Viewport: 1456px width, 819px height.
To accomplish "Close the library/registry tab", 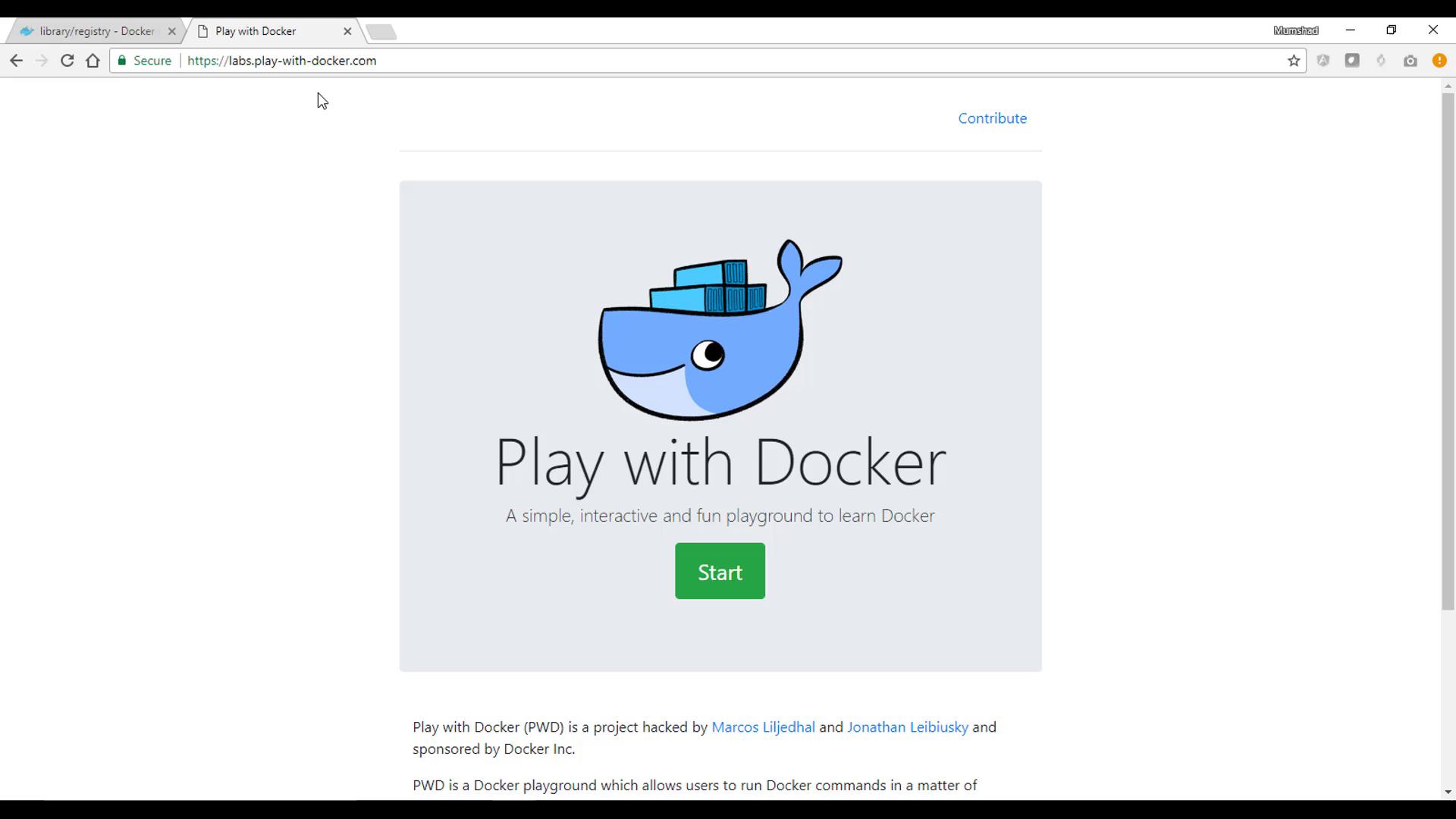I will pyautogui.click(x=171, y=31).
